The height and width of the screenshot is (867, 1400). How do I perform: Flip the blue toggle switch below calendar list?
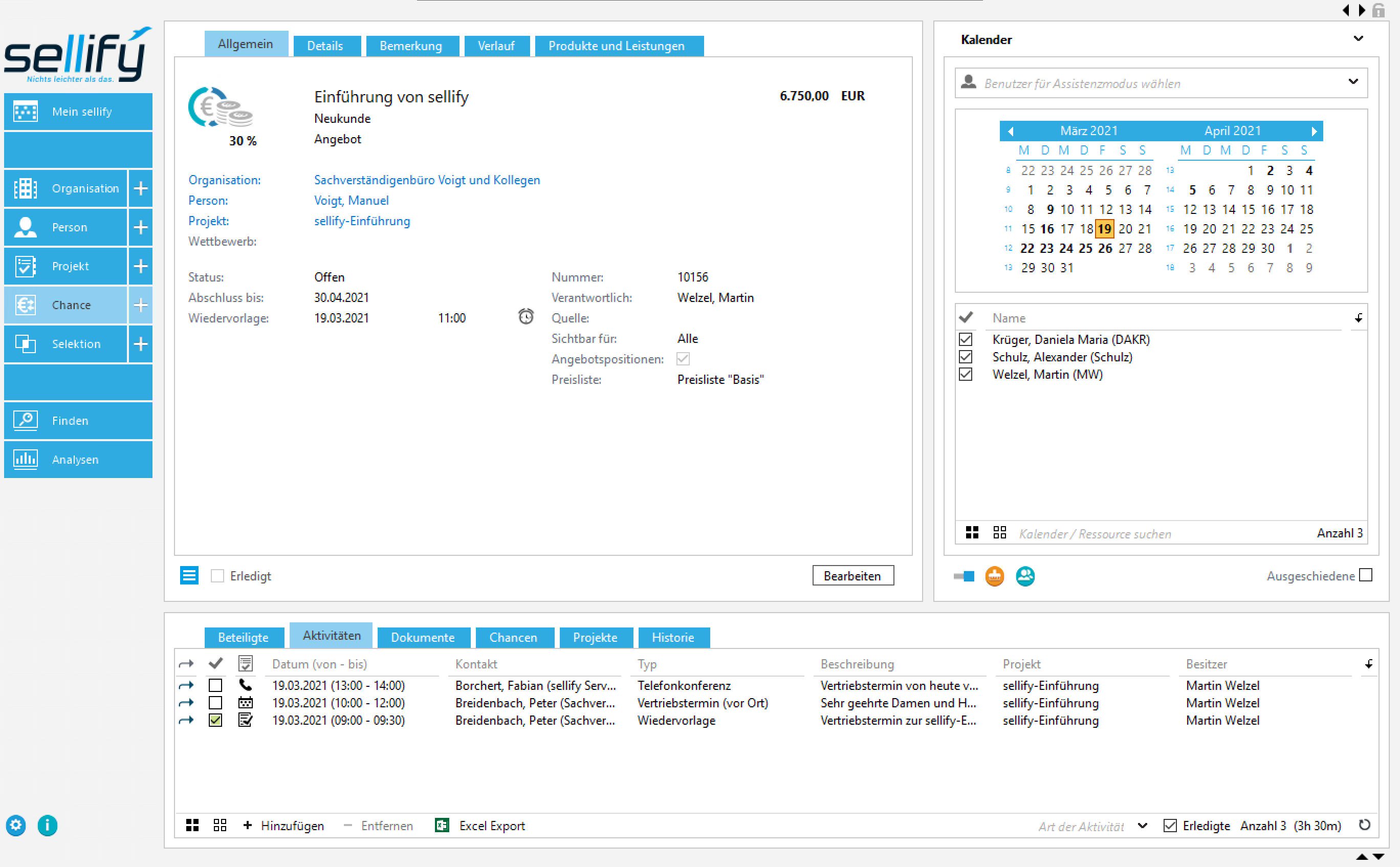pos(965,576)
